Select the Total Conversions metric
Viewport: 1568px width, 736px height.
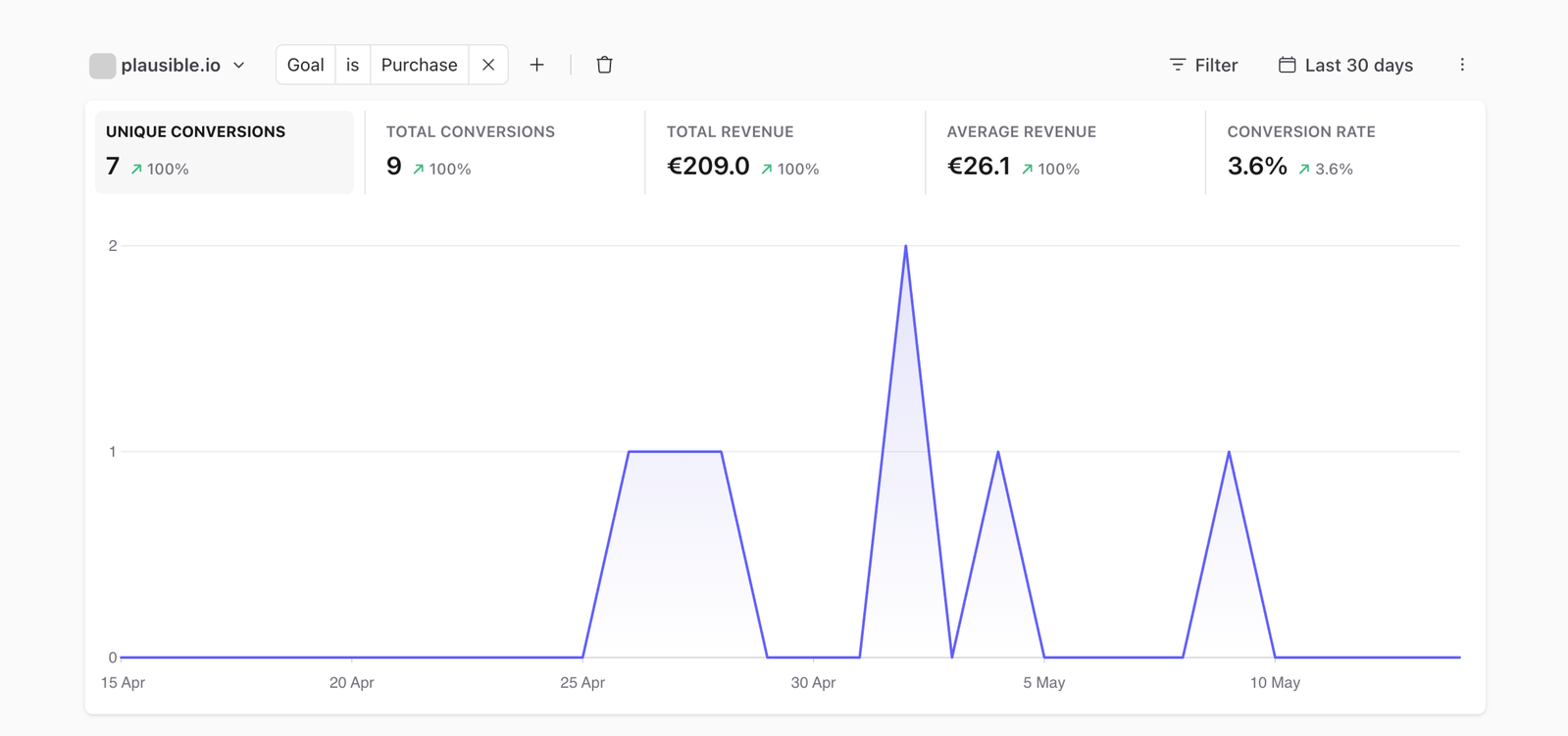pyautogui.click(x=504, y=152)
